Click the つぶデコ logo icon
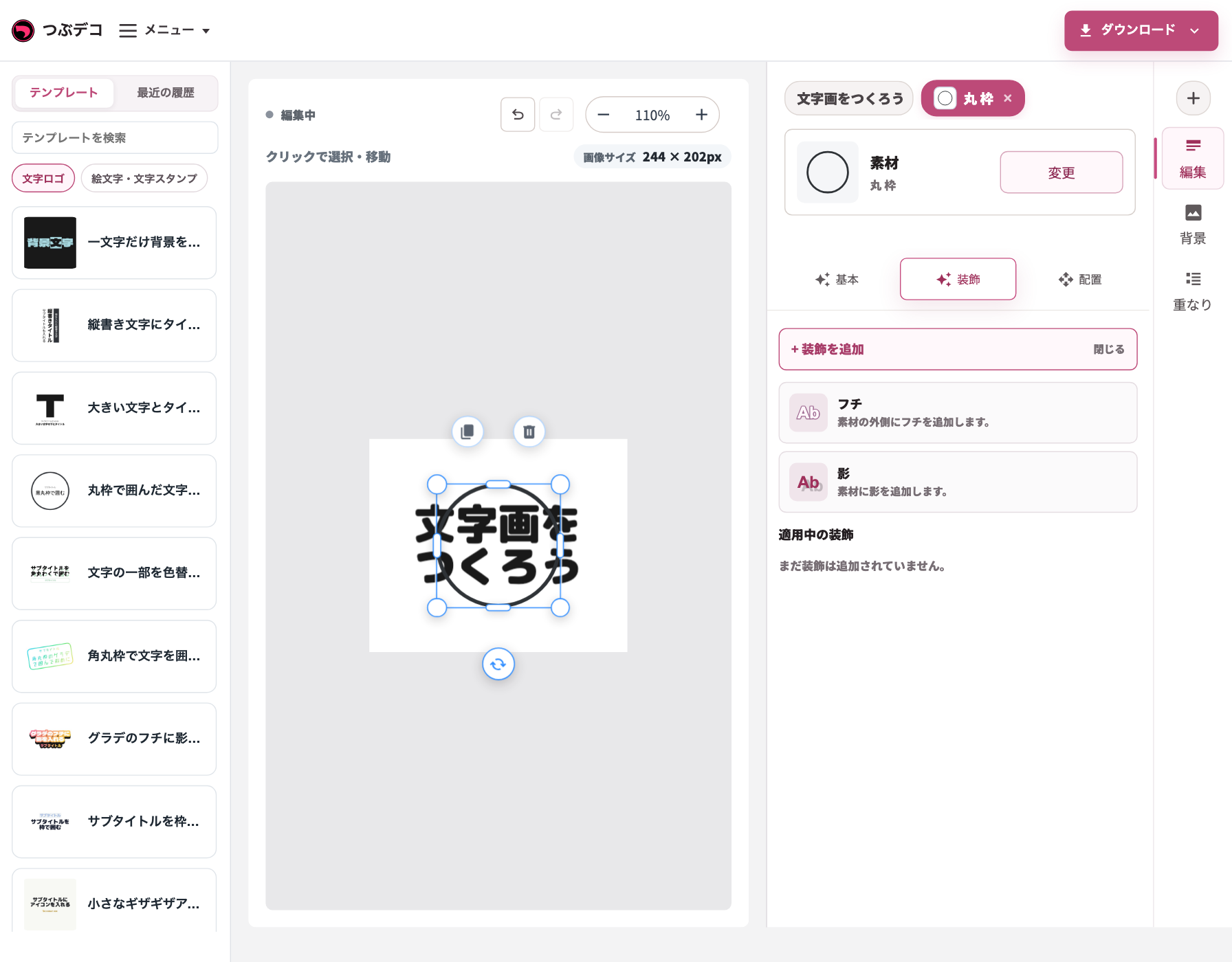This screenshot has width=1232, height=962. (x=23, y=30)
